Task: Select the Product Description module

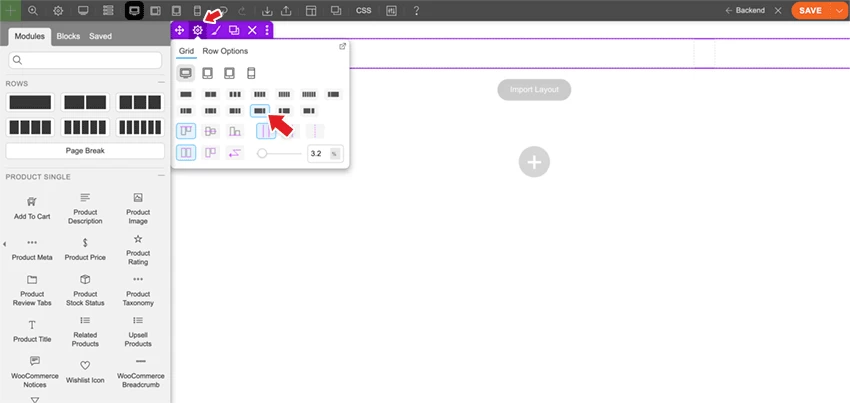Action: 85,208
